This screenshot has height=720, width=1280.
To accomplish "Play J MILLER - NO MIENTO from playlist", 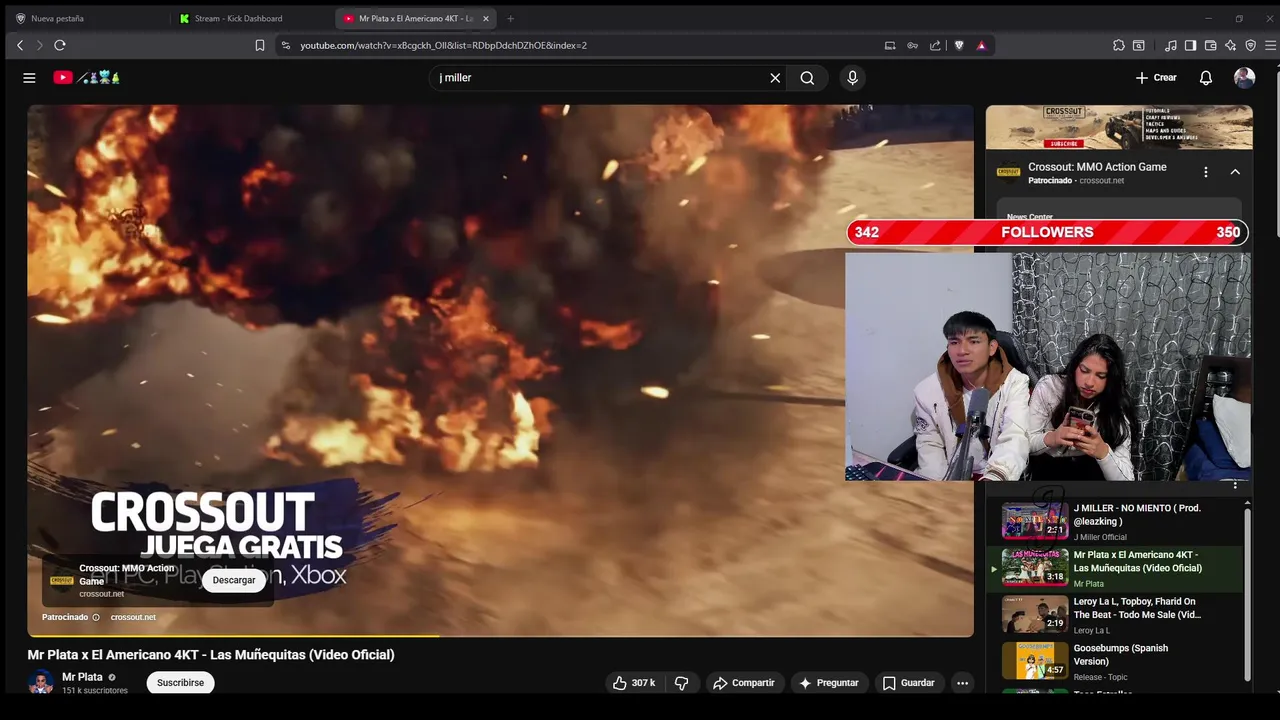I will (x=1117, y=522).
